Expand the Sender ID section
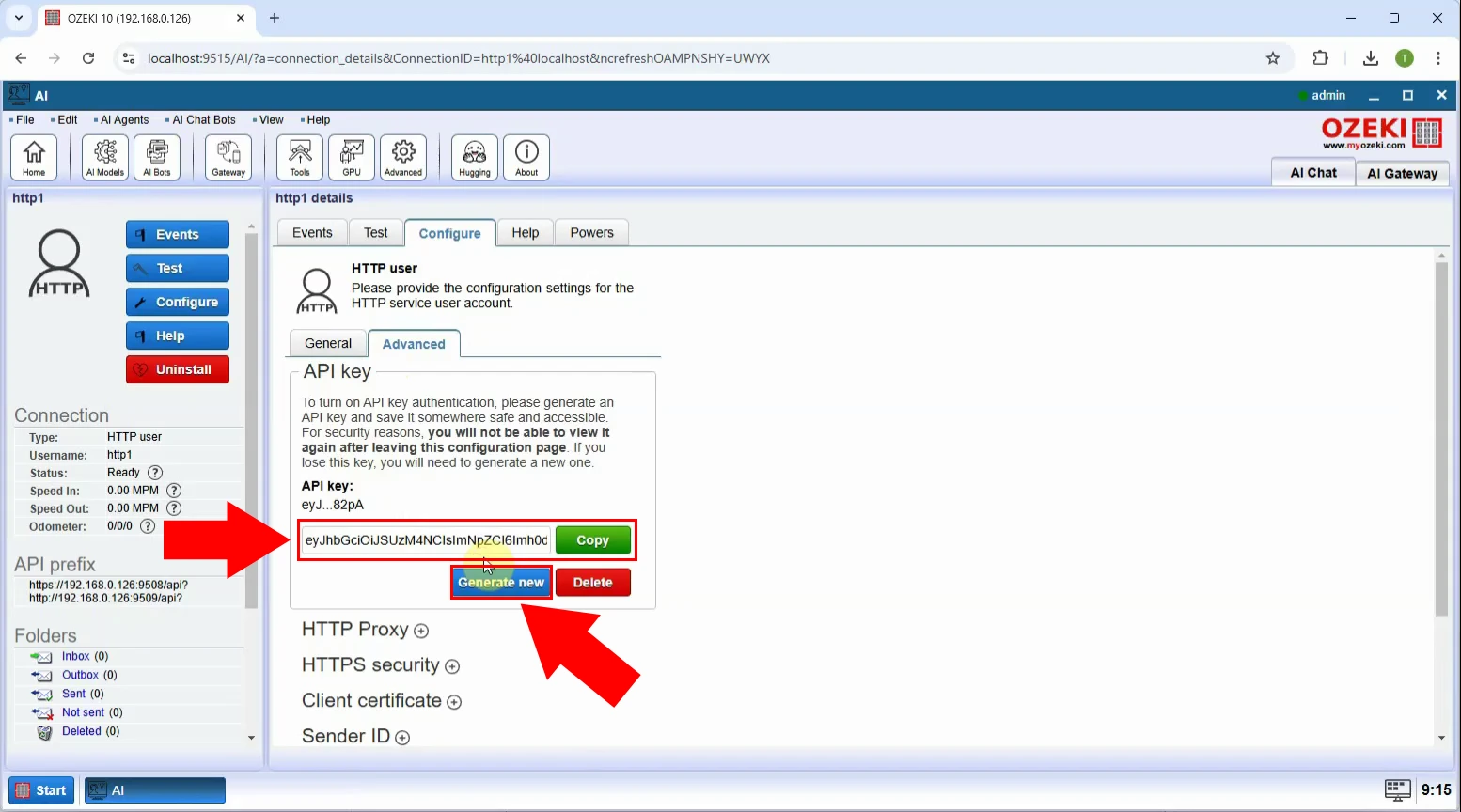 [402, 738]
